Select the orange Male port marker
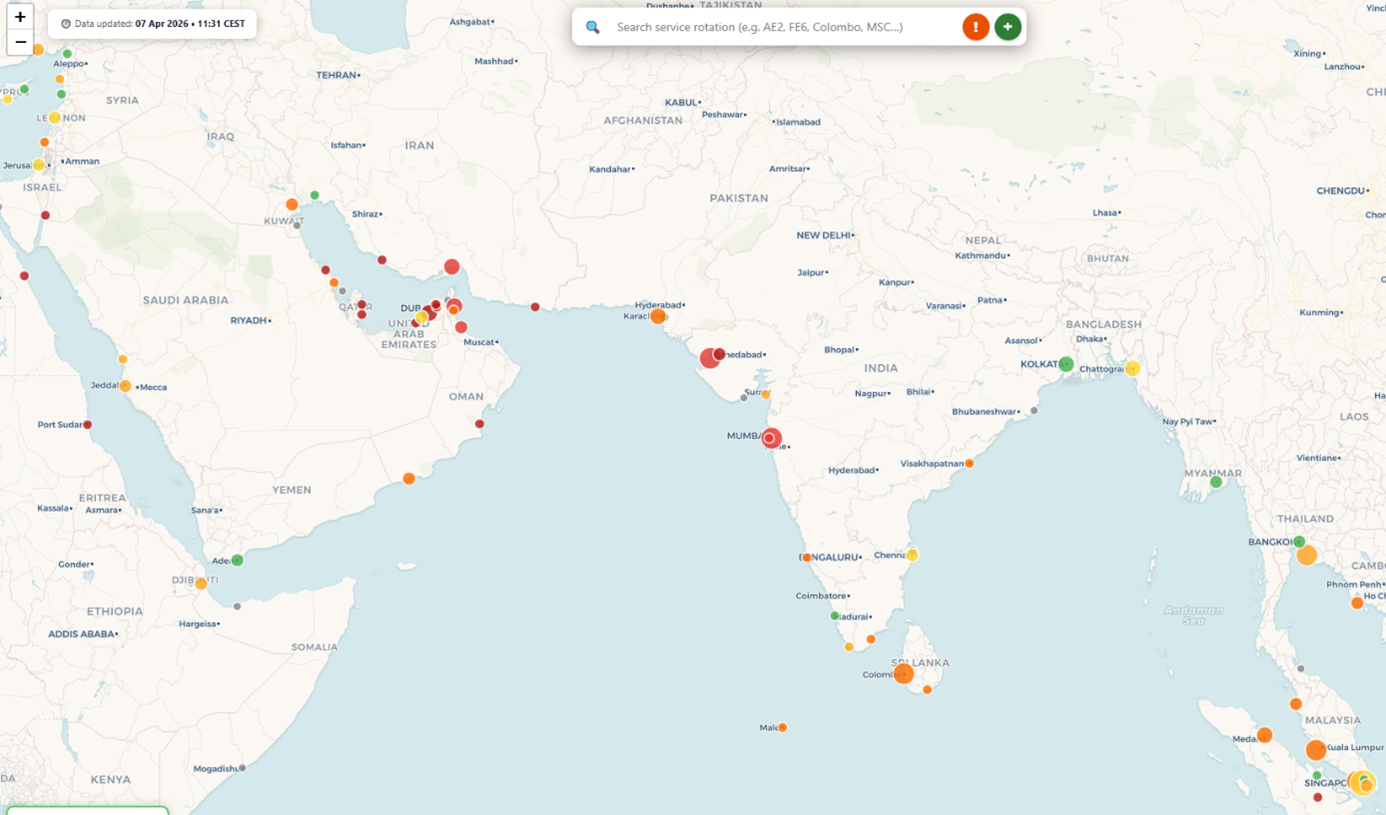 click(x=782, y=728)
